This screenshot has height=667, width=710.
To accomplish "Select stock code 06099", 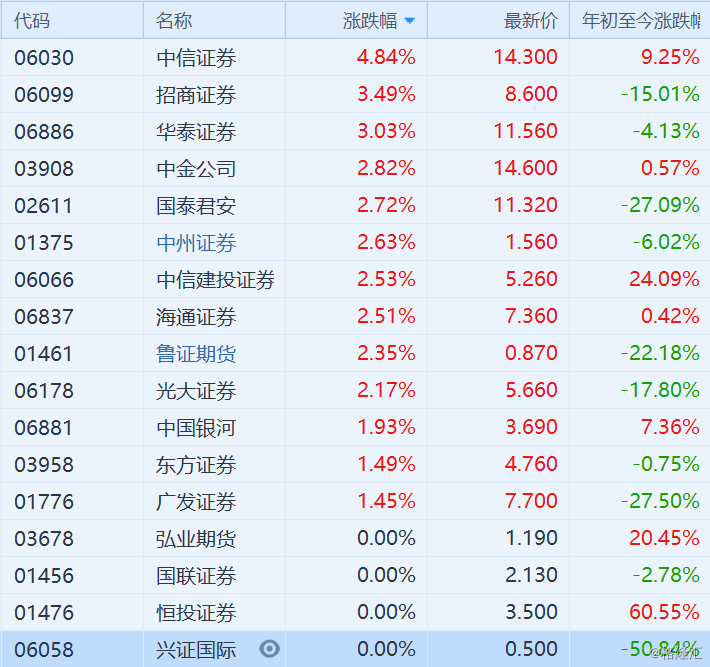I will click(x=44, y=95).
